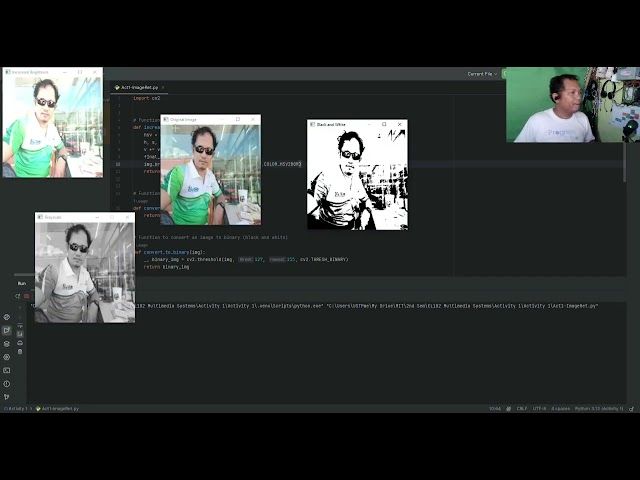This screenshot has width=640, height=480.
Task: Click the 10:44 cursor position indicator
Action: [x=495, y=409]
